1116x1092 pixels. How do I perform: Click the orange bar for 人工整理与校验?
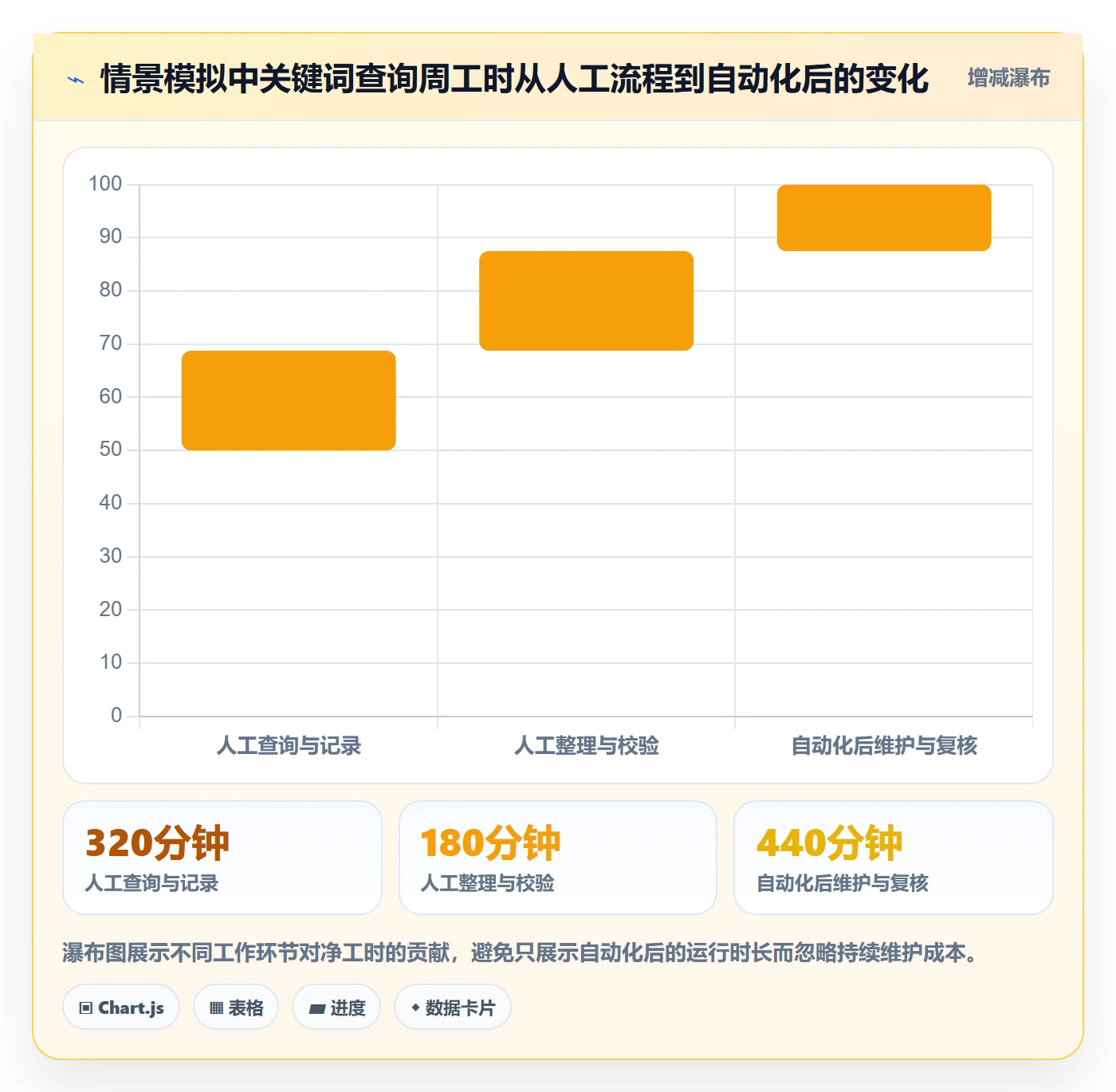click(x=586, y=300)
